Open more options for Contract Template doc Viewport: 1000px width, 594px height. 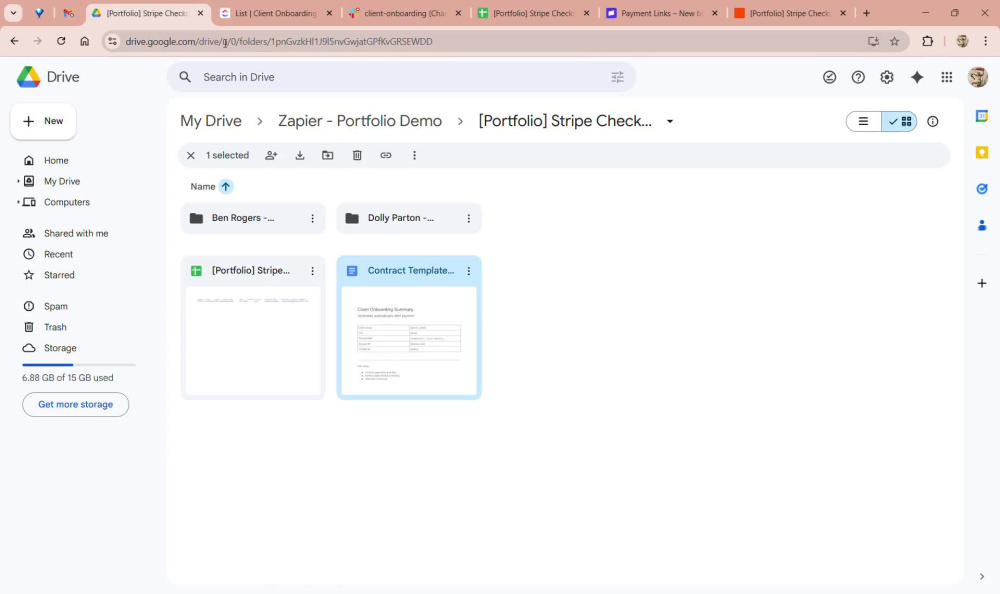point(469,271)
